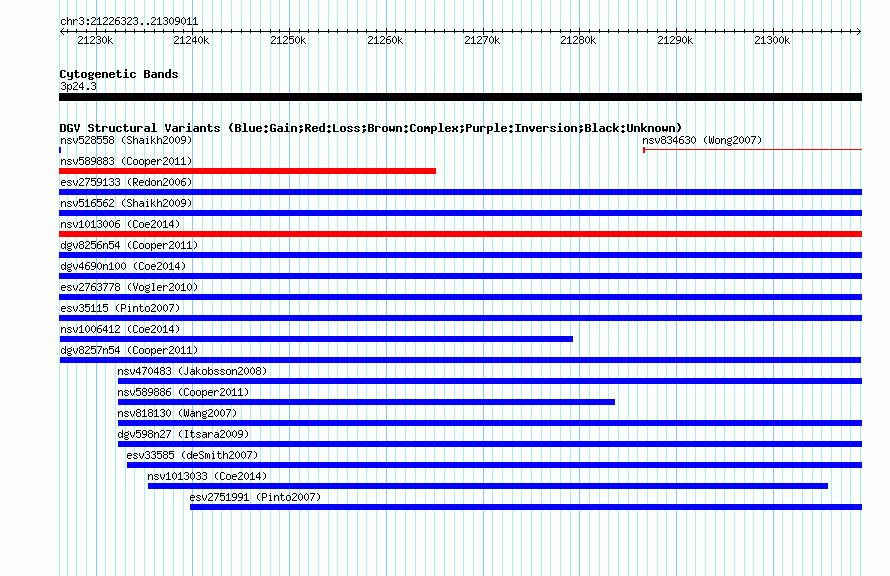Click the DGV Structural Variants track title
Screen dimensions: 890x576
(370, 128)
